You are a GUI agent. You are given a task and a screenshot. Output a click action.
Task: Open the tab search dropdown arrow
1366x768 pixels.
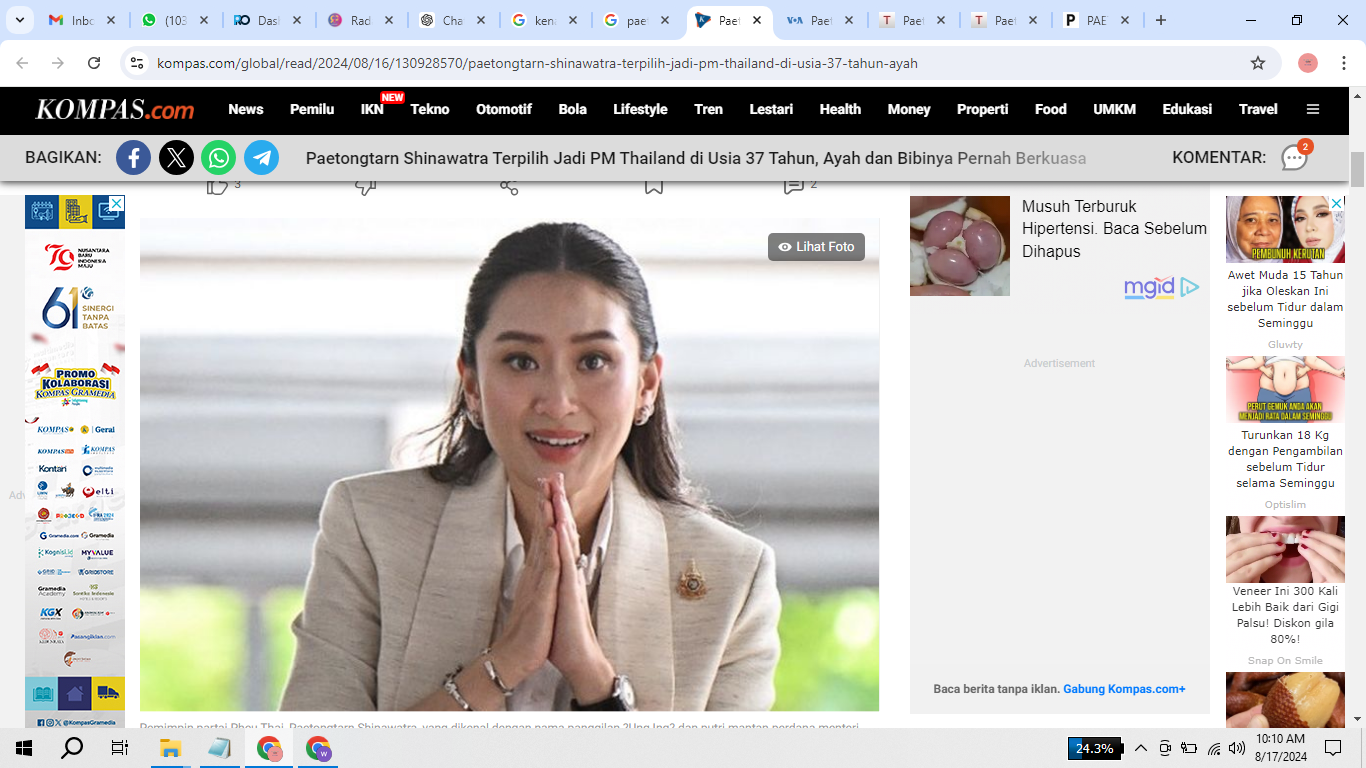point(20,20)
